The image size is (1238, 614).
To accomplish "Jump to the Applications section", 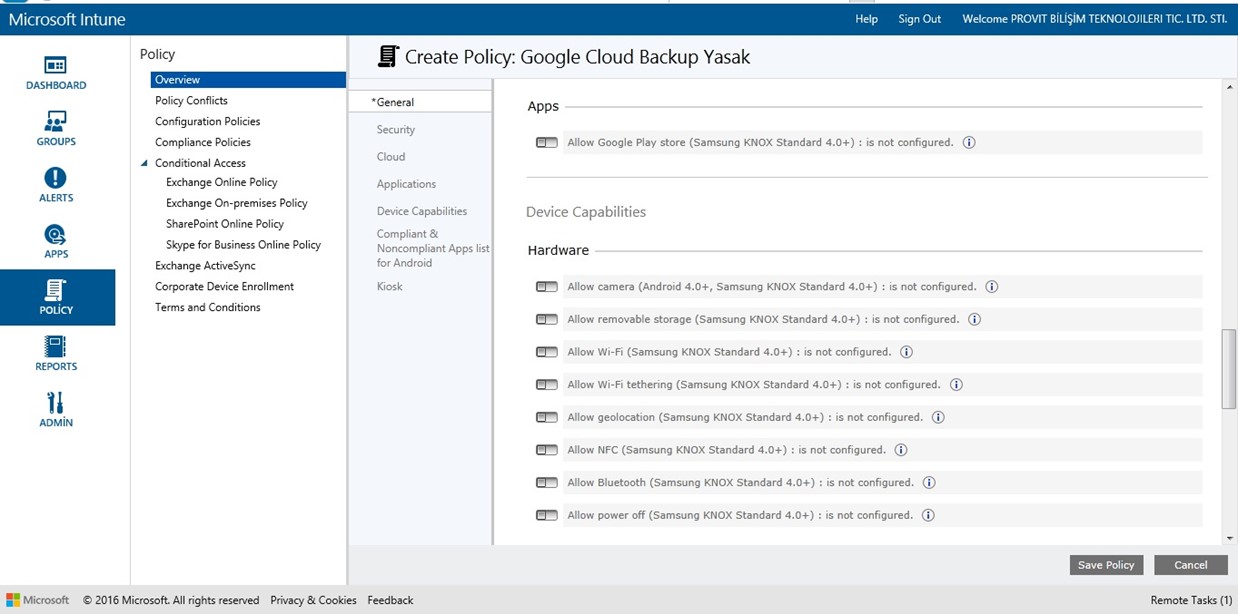I will (x=406, y=184).
